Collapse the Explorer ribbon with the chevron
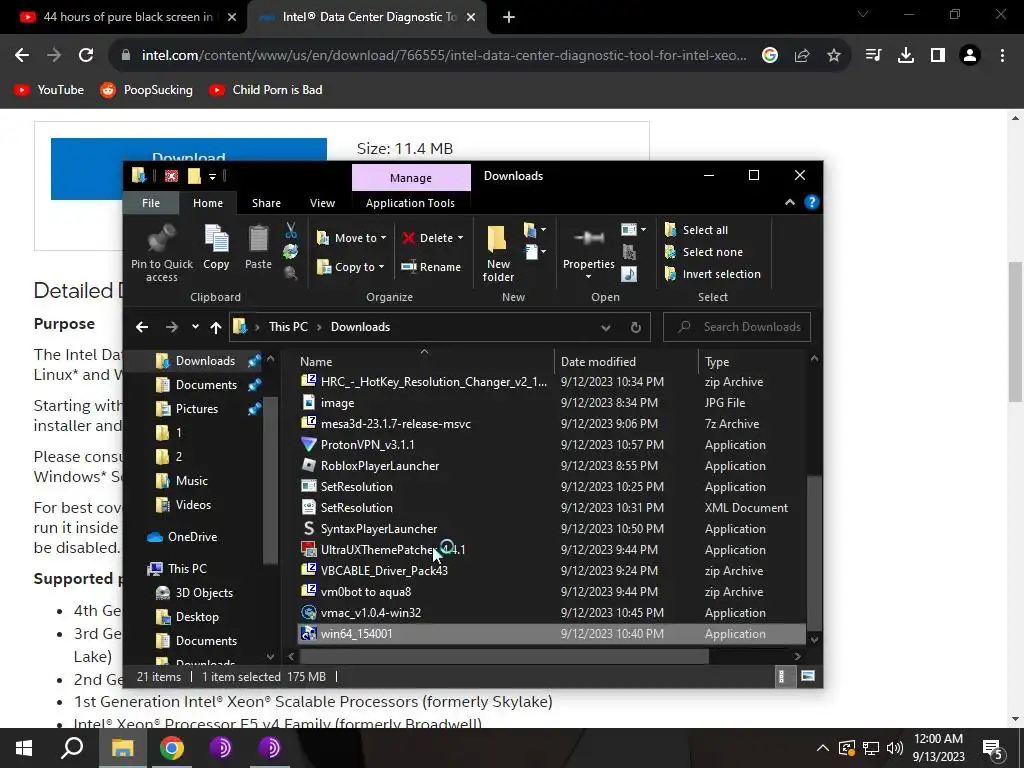 click(790, 202)
